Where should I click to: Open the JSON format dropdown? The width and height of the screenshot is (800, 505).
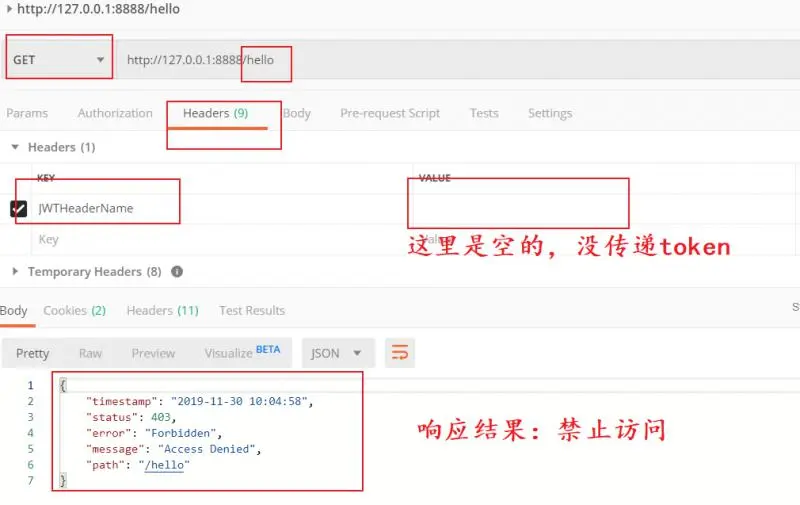[x=338, y=353]
